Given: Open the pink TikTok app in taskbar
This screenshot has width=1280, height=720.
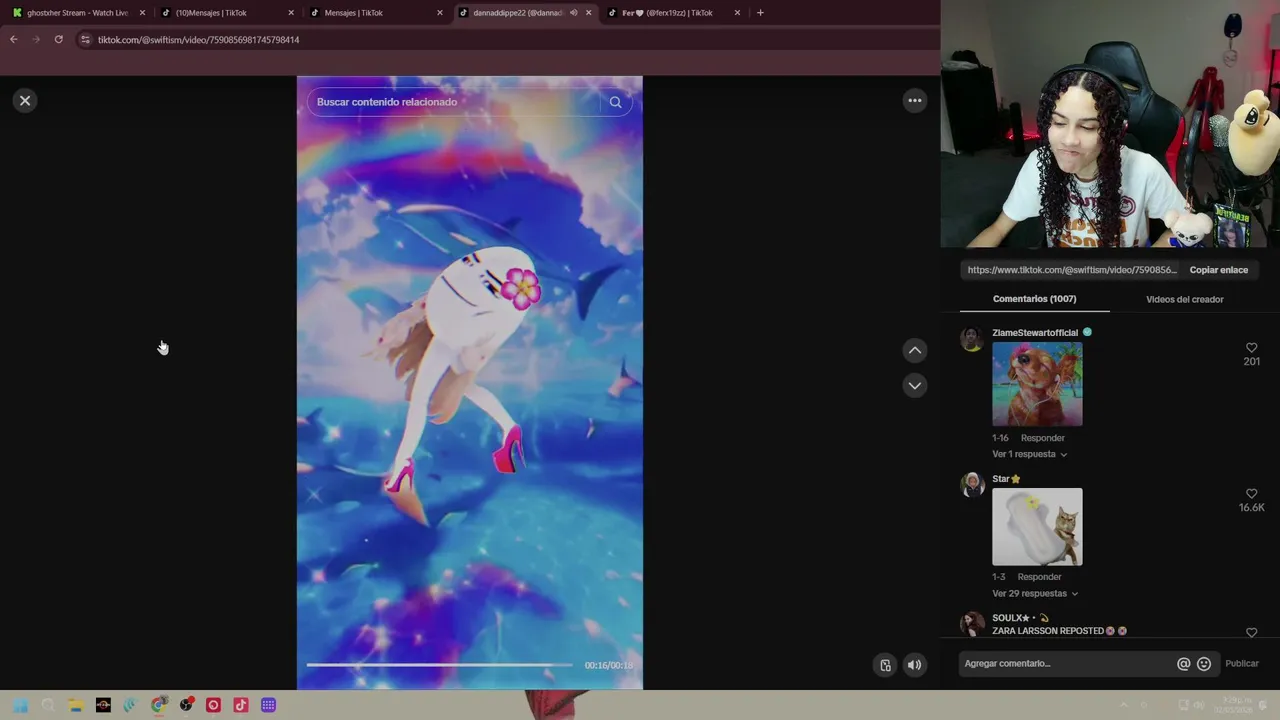Looking at the screenshot, I should (240, 705).
